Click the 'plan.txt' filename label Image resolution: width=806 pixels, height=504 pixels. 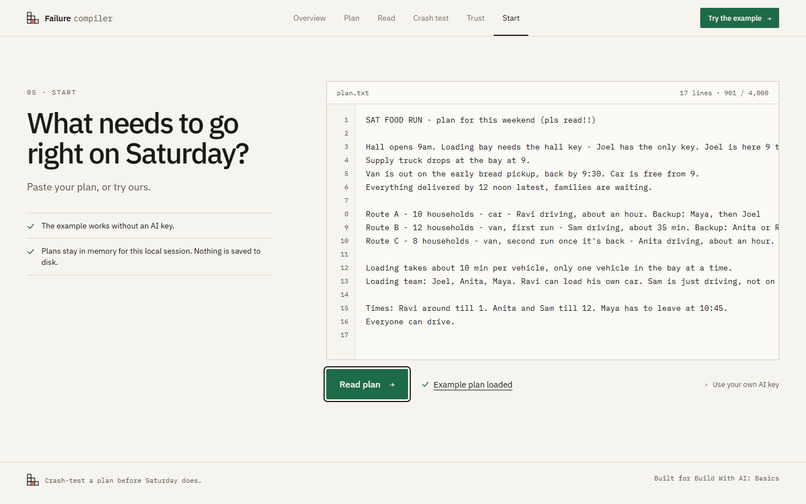(353, 93)
